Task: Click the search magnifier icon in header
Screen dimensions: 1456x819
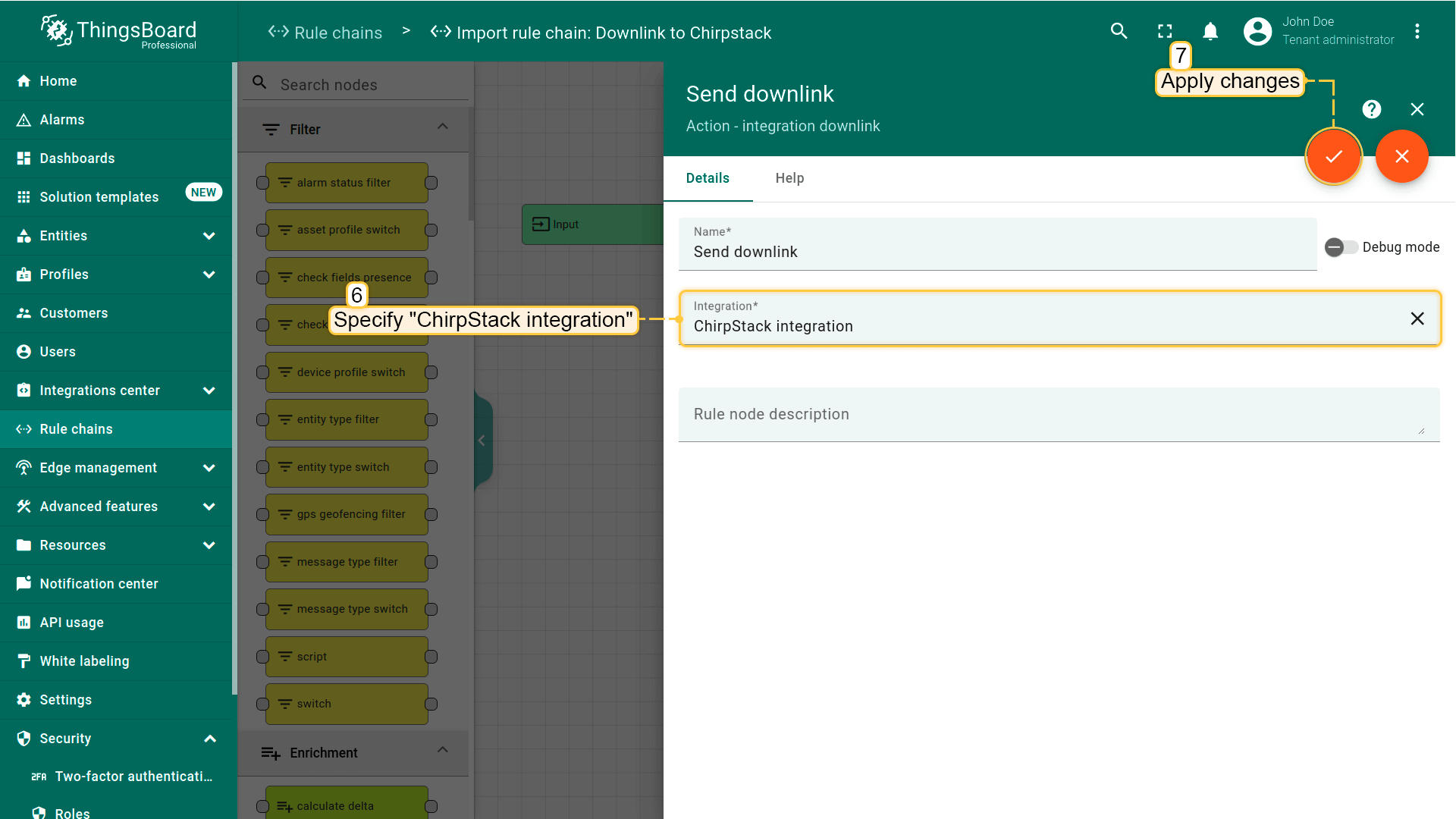Action: (x=1119, y=31)
